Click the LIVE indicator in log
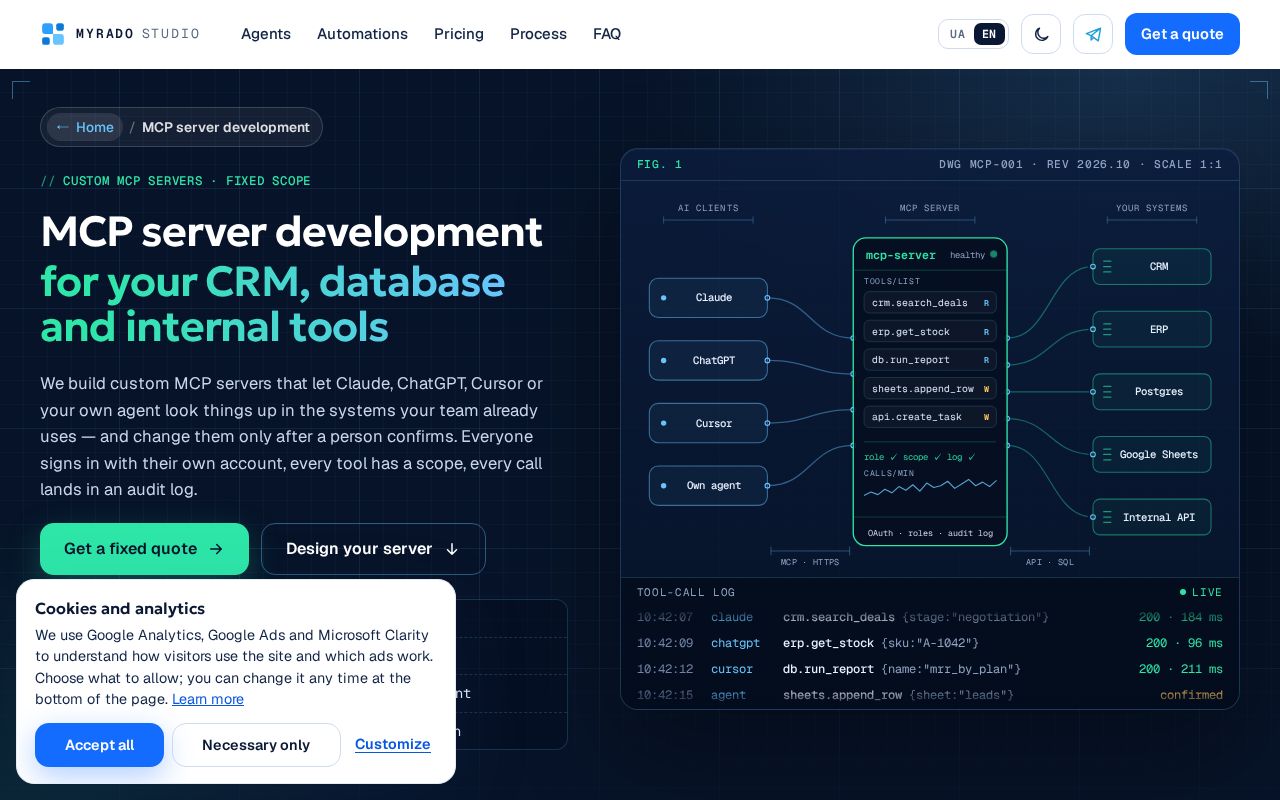This screenshot has width=1280, height=800. (1201, 592)
